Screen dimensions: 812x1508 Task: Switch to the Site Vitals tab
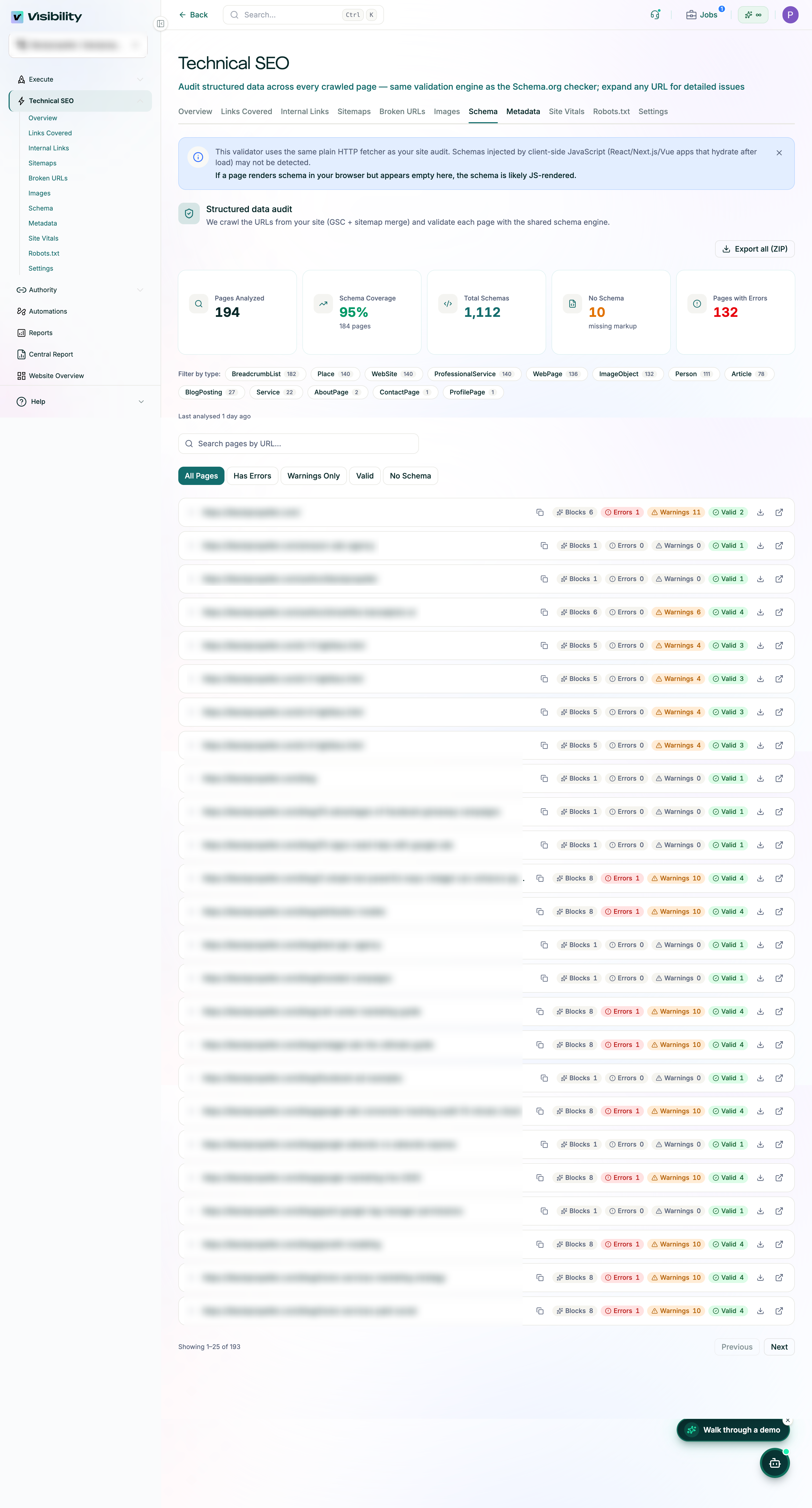(x=566, y=111)
